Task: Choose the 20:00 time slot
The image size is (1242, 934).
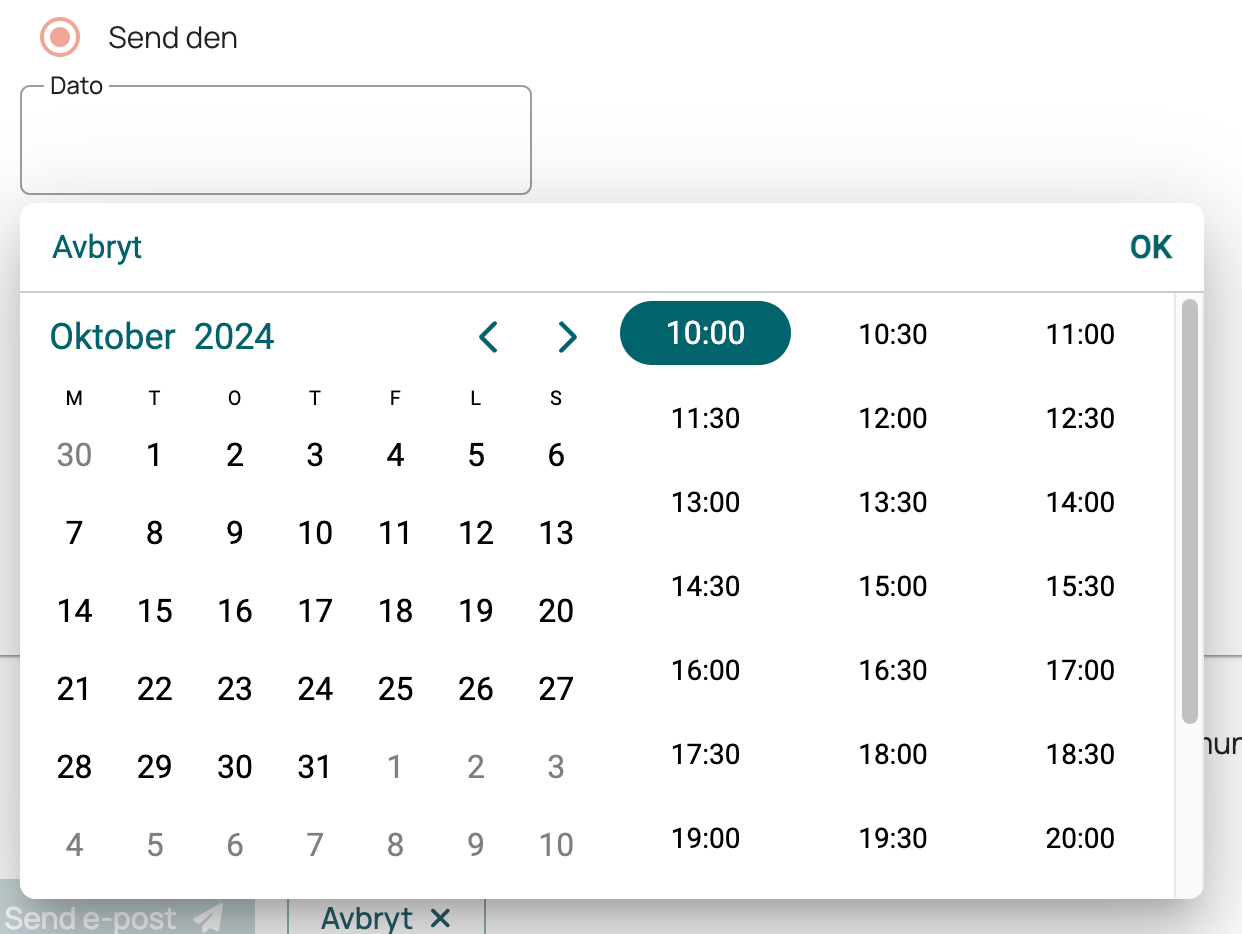Action: click(1080, 837)
